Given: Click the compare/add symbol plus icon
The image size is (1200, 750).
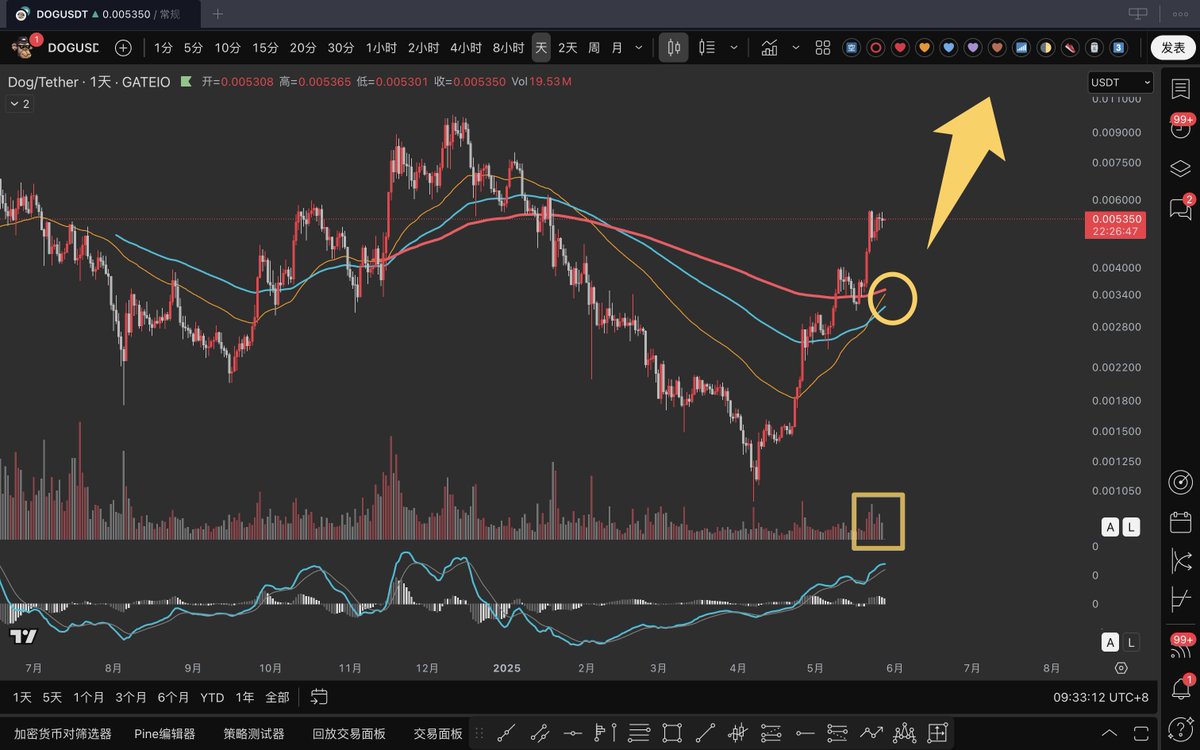Looking at the screenshot, I should click(123, 47).
